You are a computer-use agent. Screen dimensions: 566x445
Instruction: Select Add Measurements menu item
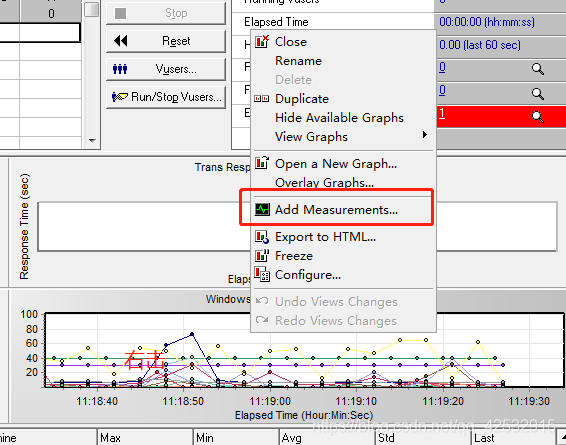(x=336, y=209)
